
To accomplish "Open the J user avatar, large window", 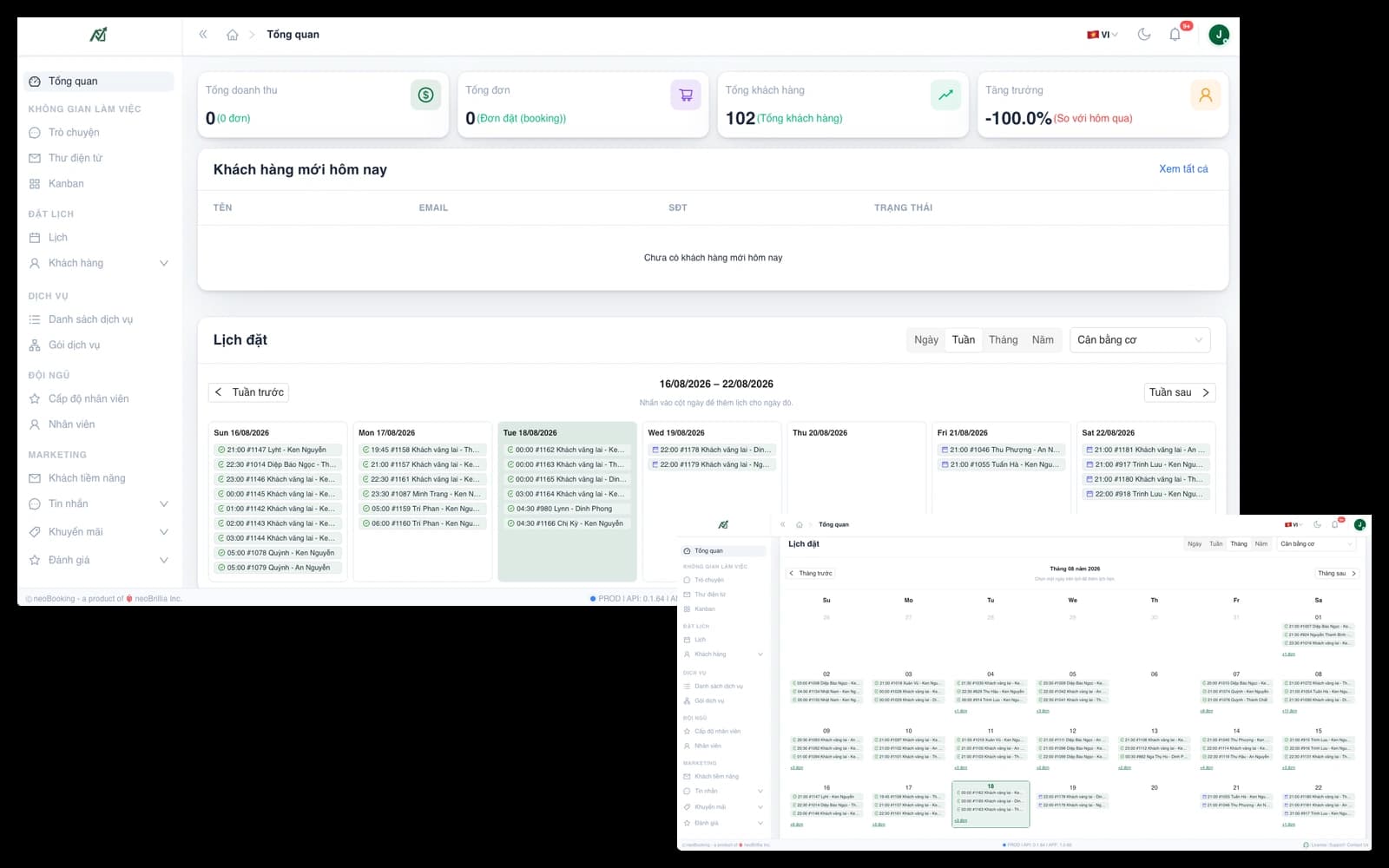I will [x=1219, y=35].
